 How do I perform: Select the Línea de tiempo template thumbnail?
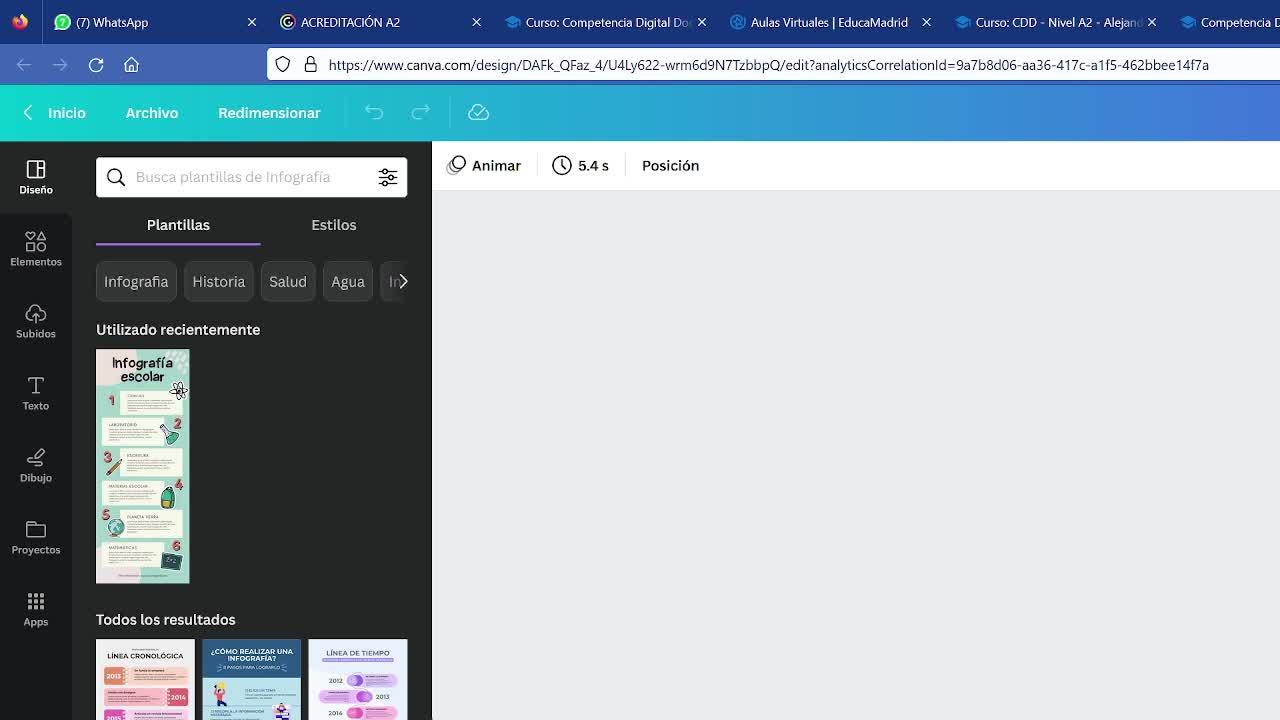point(358,680)
